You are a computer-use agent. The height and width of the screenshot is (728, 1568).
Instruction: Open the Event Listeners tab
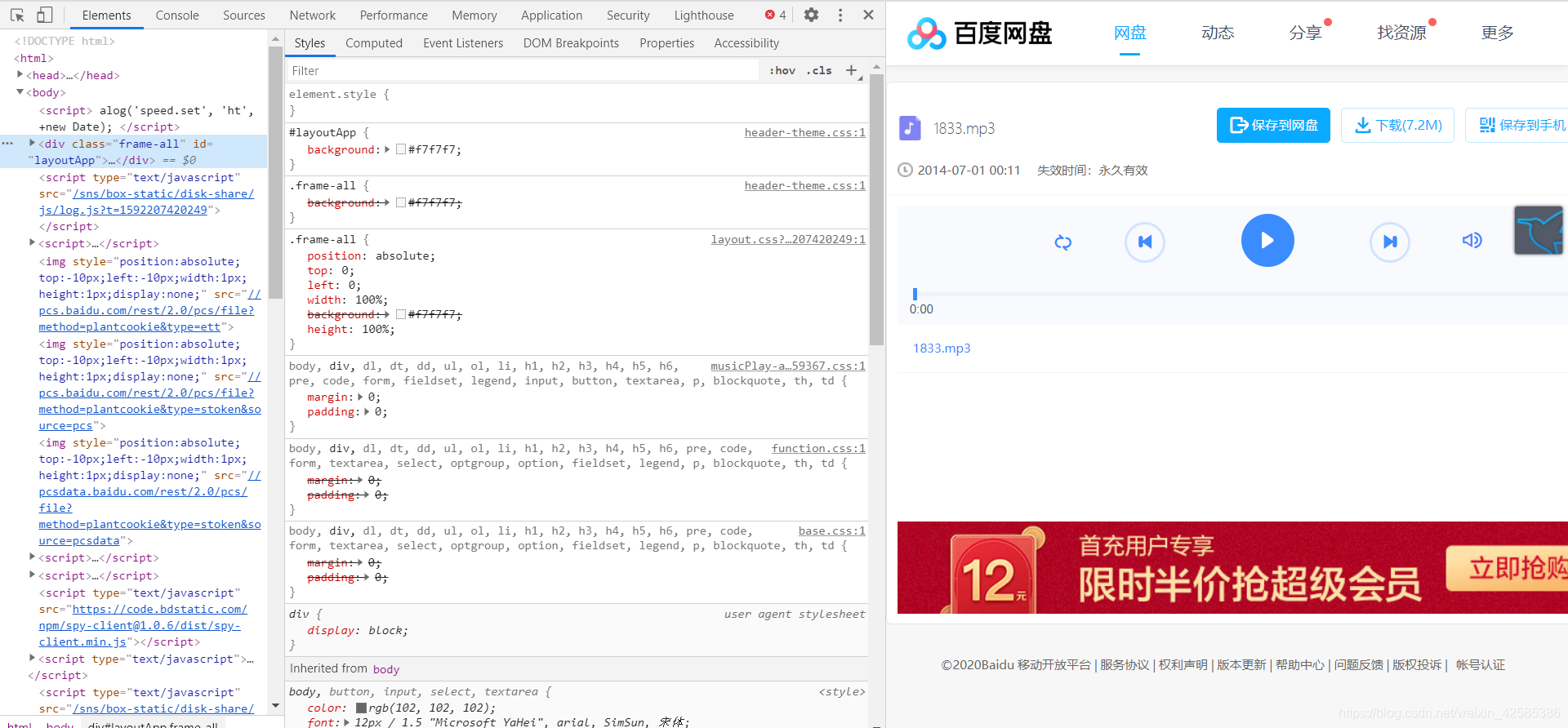click(x=463, y=43)
